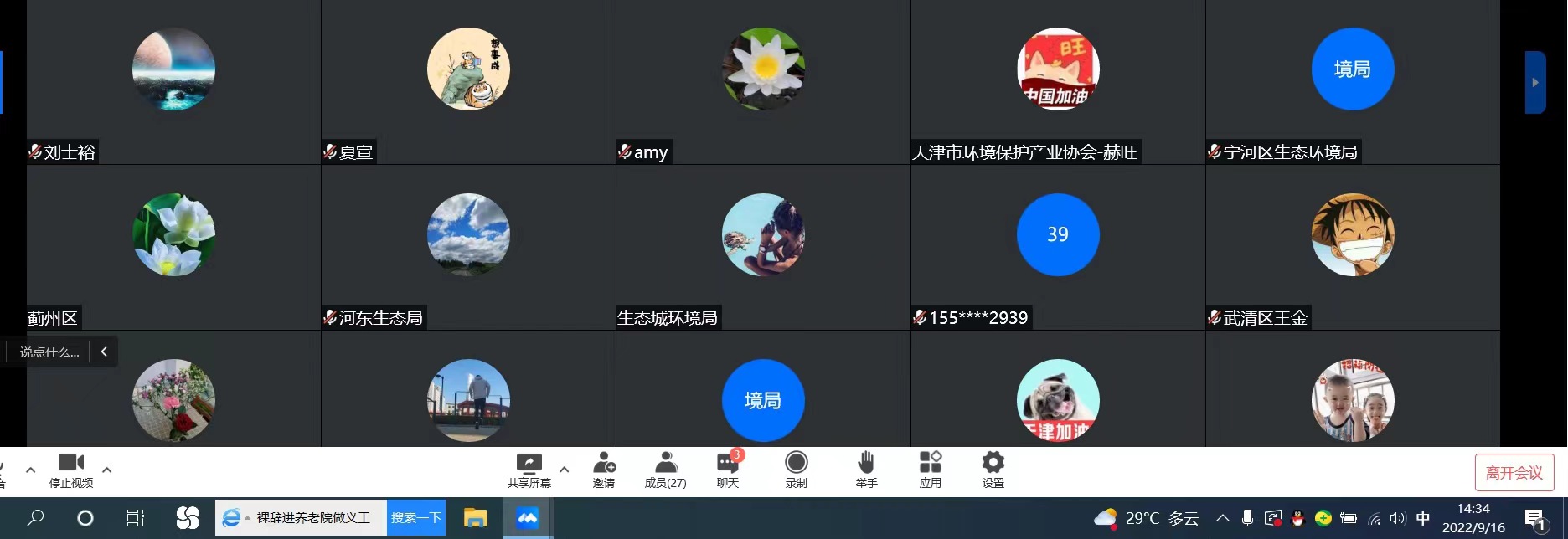Open the Members (成员) list

665,470
